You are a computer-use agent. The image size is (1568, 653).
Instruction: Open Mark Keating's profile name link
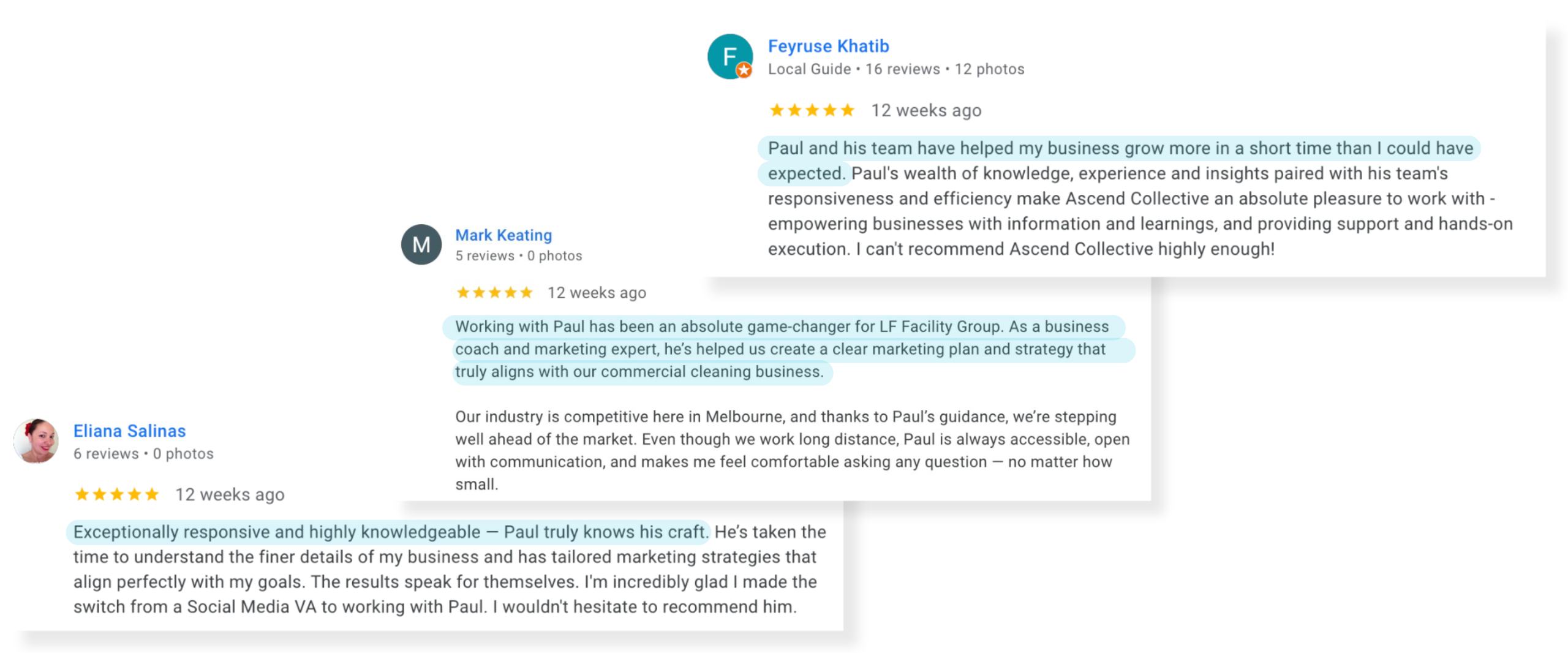(503, 235)
